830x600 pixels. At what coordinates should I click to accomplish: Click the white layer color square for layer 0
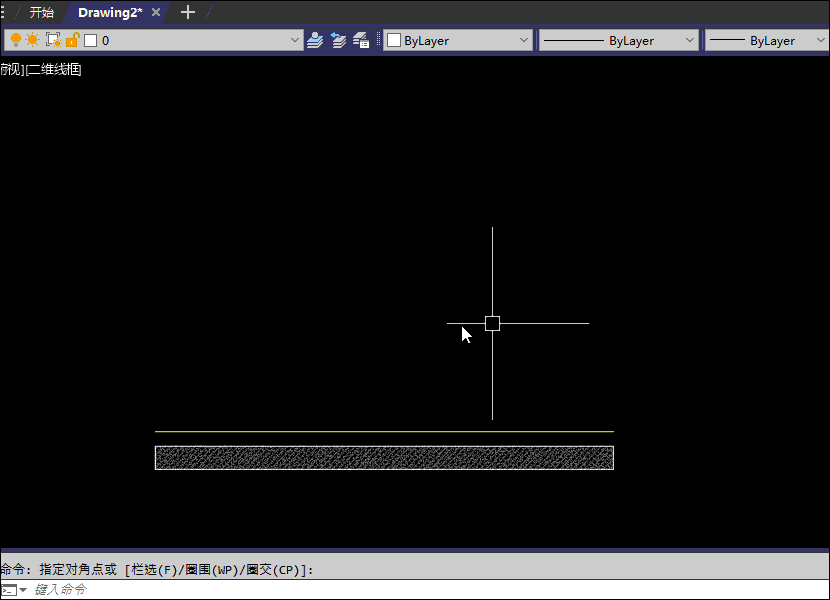pyautogui.click(x=90, y=41)
